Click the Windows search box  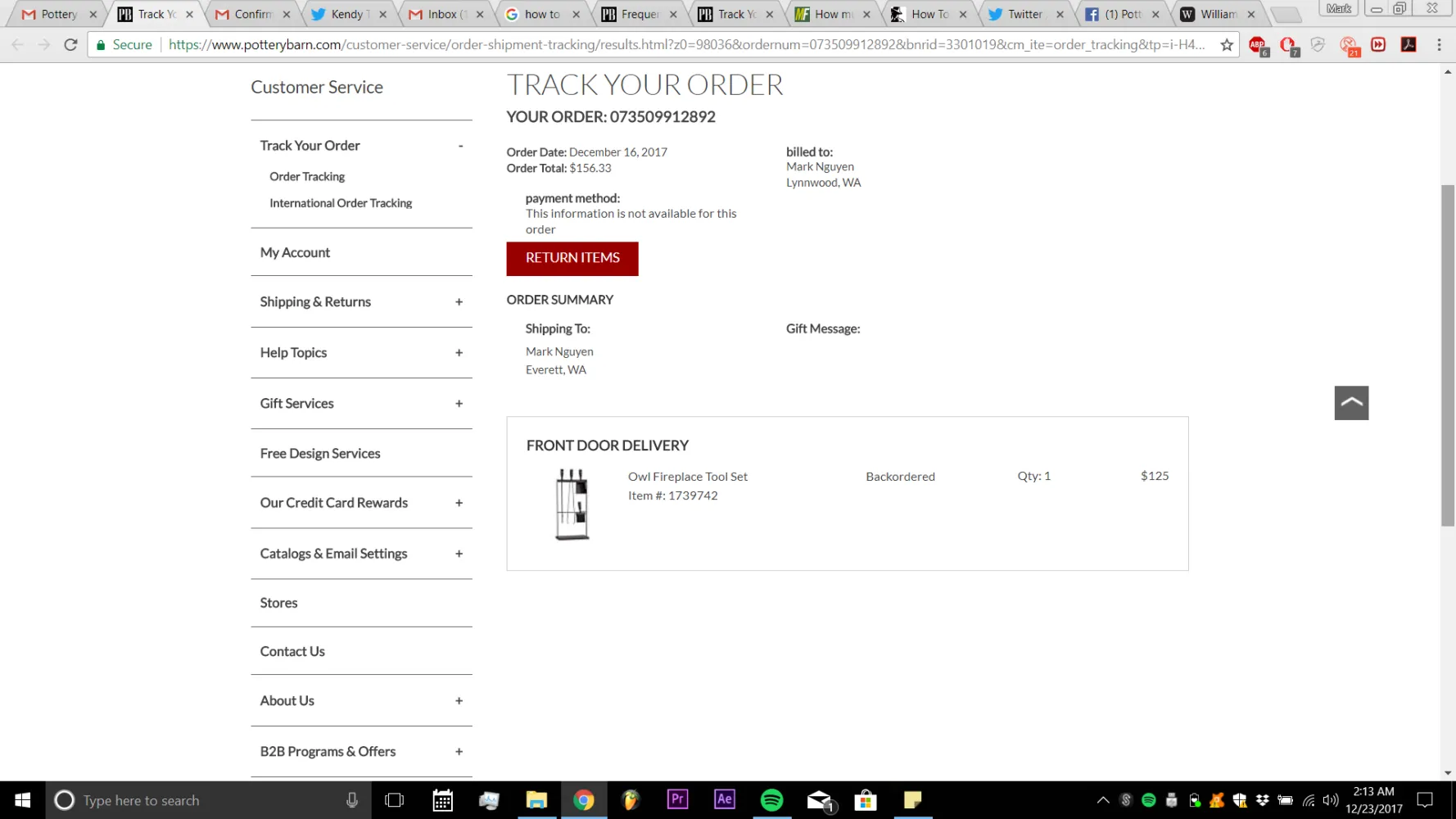click(x=209, y=800)
